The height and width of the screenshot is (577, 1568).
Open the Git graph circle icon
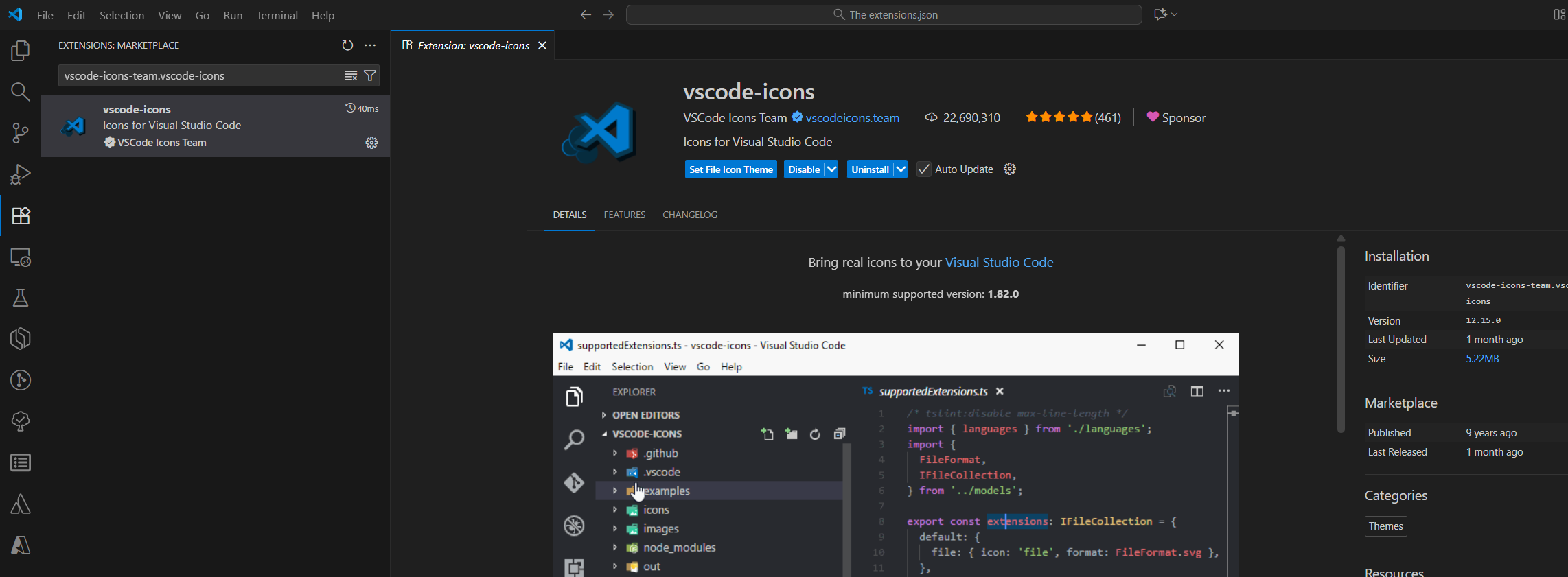21,380
